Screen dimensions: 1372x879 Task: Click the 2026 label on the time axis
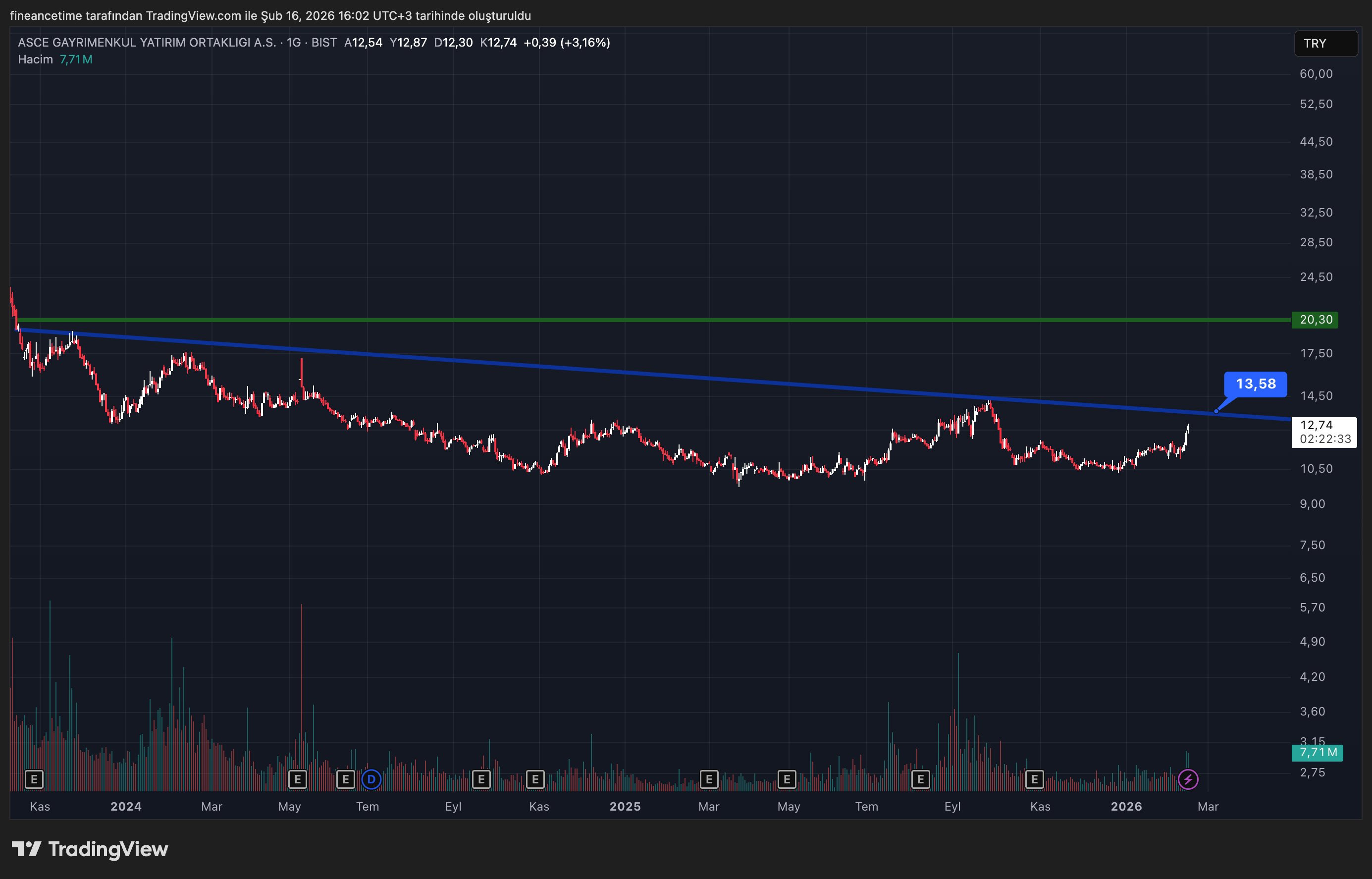coord(1126,807)
